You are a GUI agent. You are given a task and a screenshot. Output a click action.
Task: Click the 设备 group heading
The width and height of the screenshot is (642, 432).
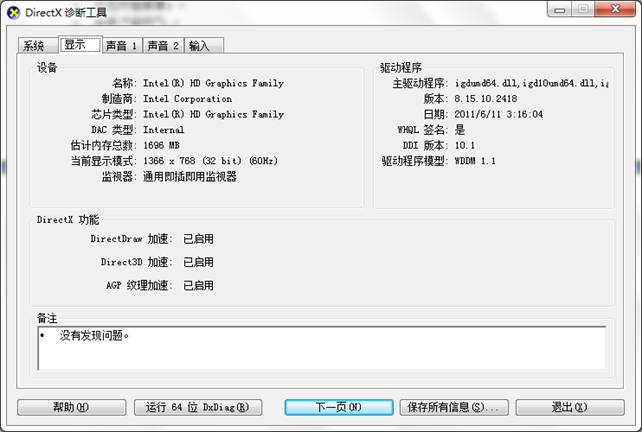pyautogui.click(x=47, y=68)
